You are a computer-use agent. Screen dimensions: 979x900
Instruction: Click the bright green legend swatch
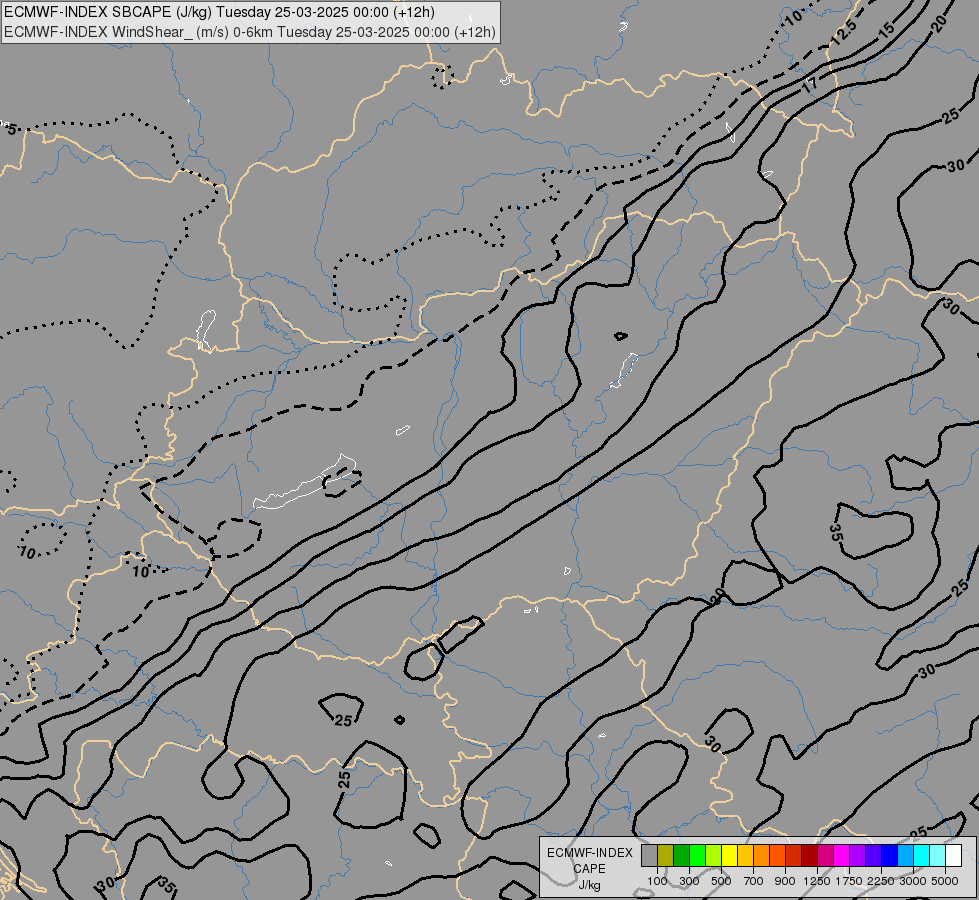click(x=697, y=855)
